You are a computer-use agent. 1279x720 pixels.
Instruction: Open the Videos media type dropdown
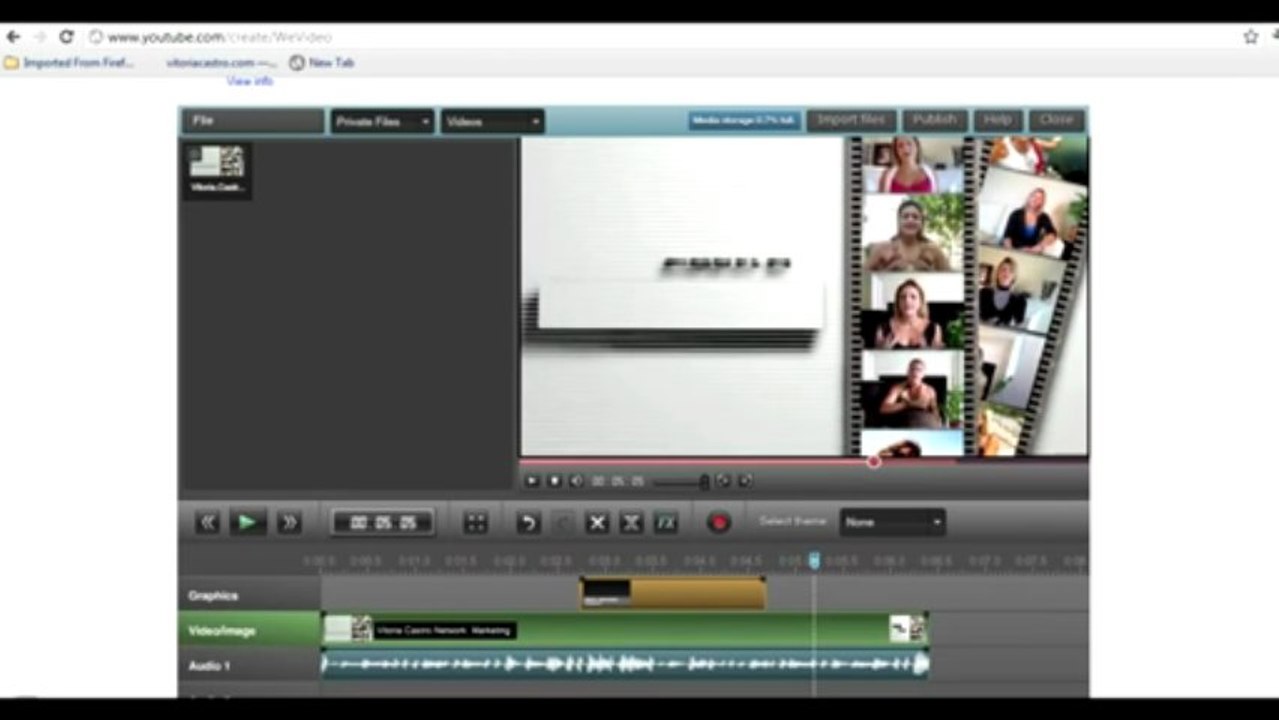(492, 121)
